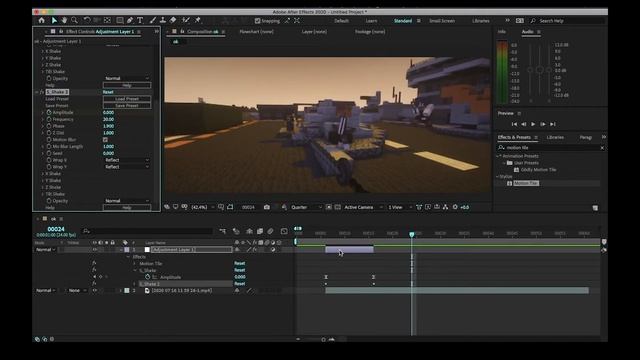This screenshot has width=640, height=360.
Task: Toggle the Frequency stopwatch in Effect Controls
Action: point(49,119)
